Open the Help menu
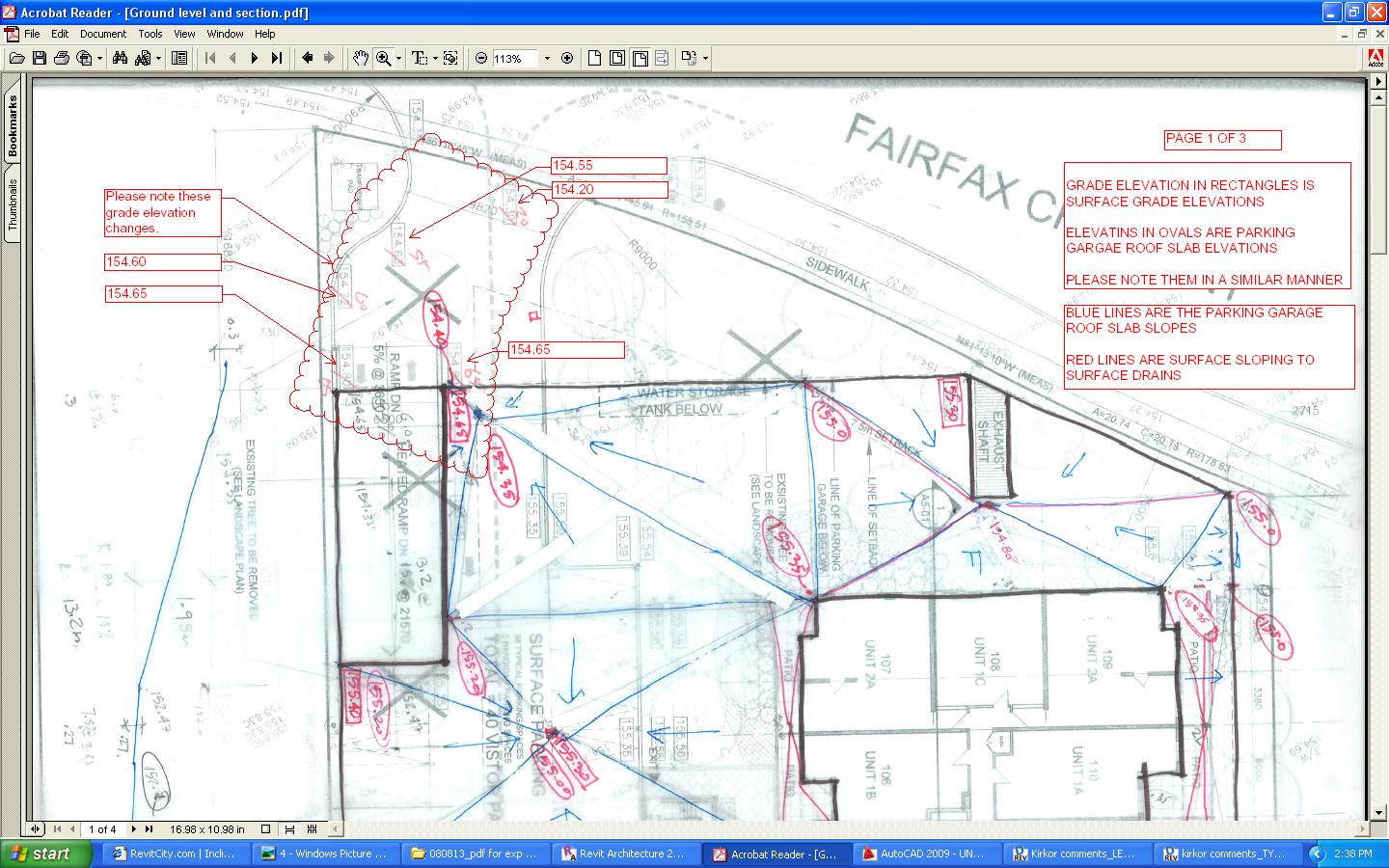Viewport: 1389px width, 868px height. (265, 34)
